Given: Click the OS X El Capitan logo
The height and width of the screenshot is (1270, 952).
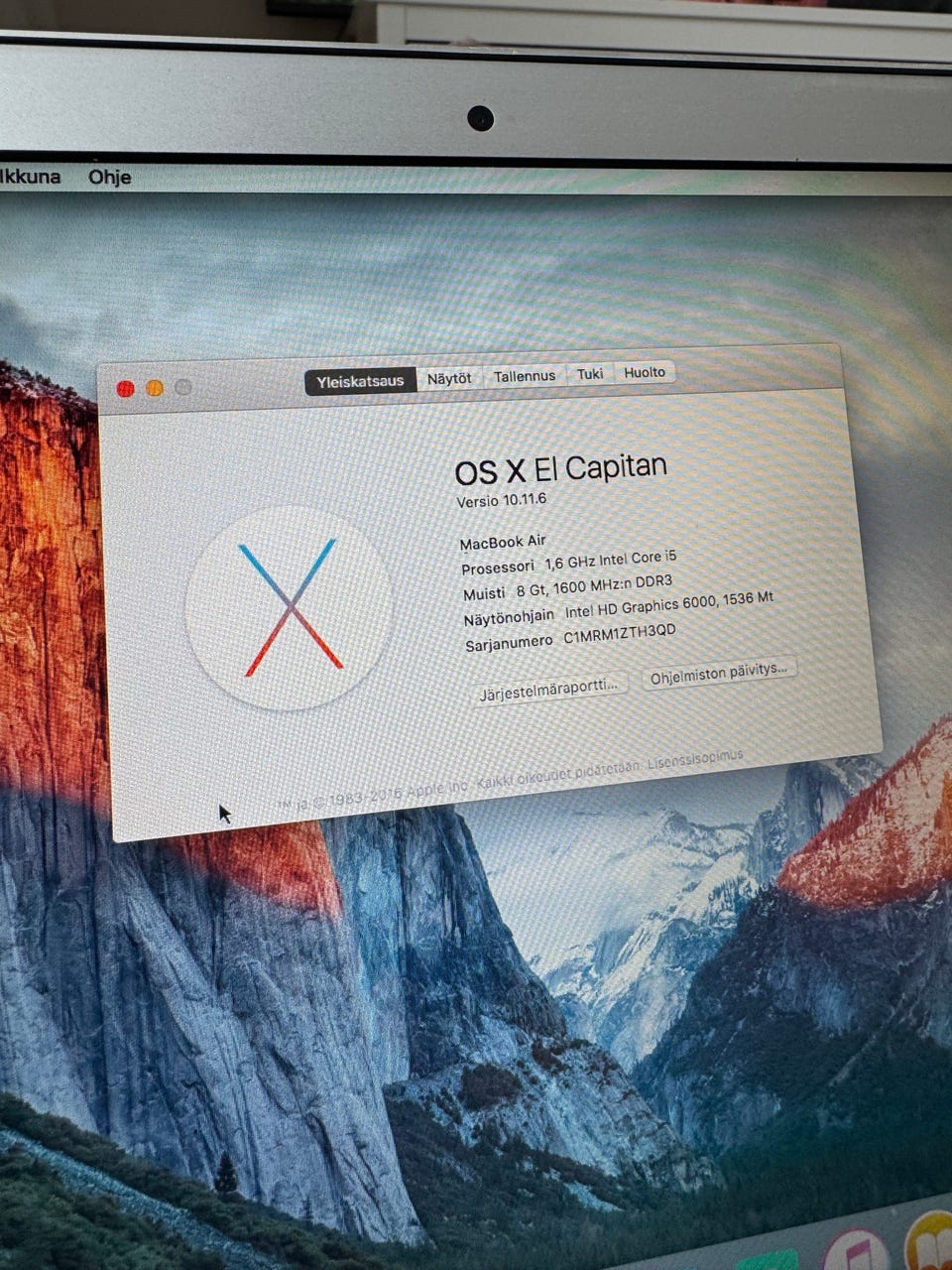Looking at the screenshot, I should click(290, 607).
